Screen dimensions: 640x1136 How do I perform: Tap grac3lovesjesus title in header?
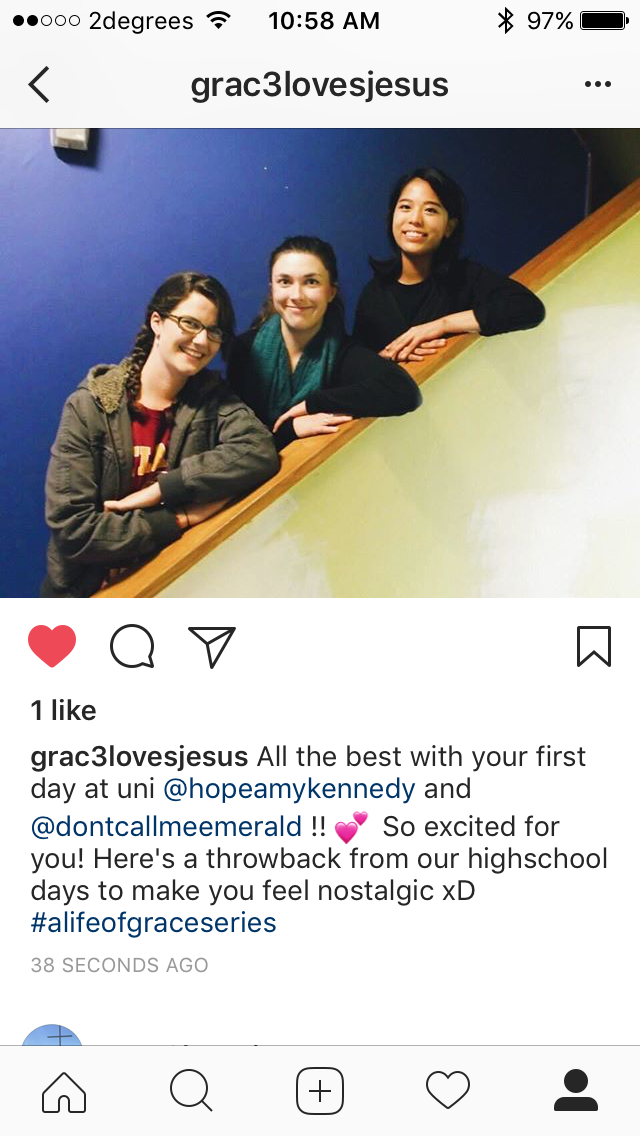320,85
